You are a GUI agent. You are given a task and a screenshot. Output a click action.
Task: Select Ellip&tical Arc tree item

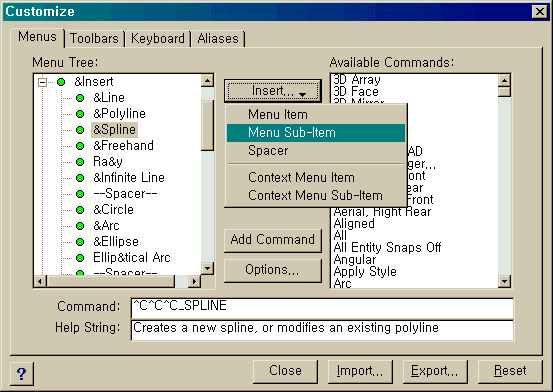(132, 258)
